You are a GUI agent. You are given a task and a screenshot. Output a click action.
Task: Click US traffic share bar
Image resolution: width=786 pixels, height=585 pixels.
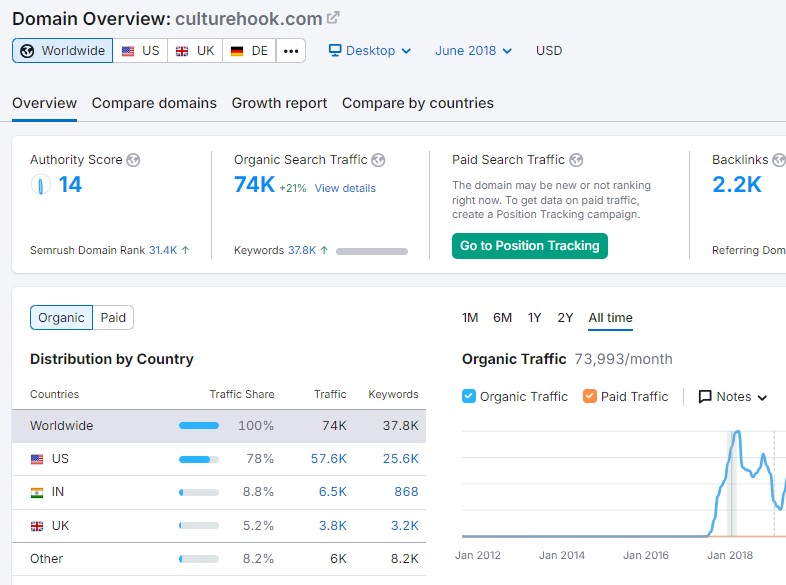tap(199, 459)
